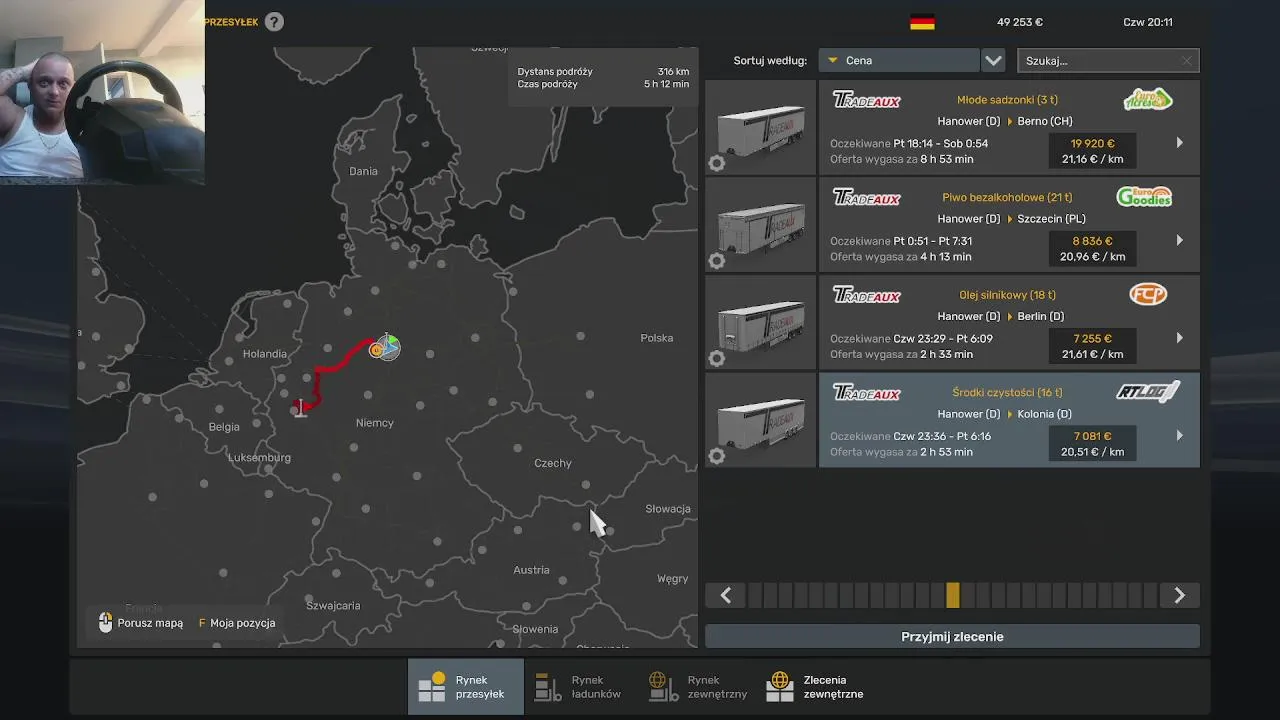Select offer Hanower to Berno (CH)

1009,127
